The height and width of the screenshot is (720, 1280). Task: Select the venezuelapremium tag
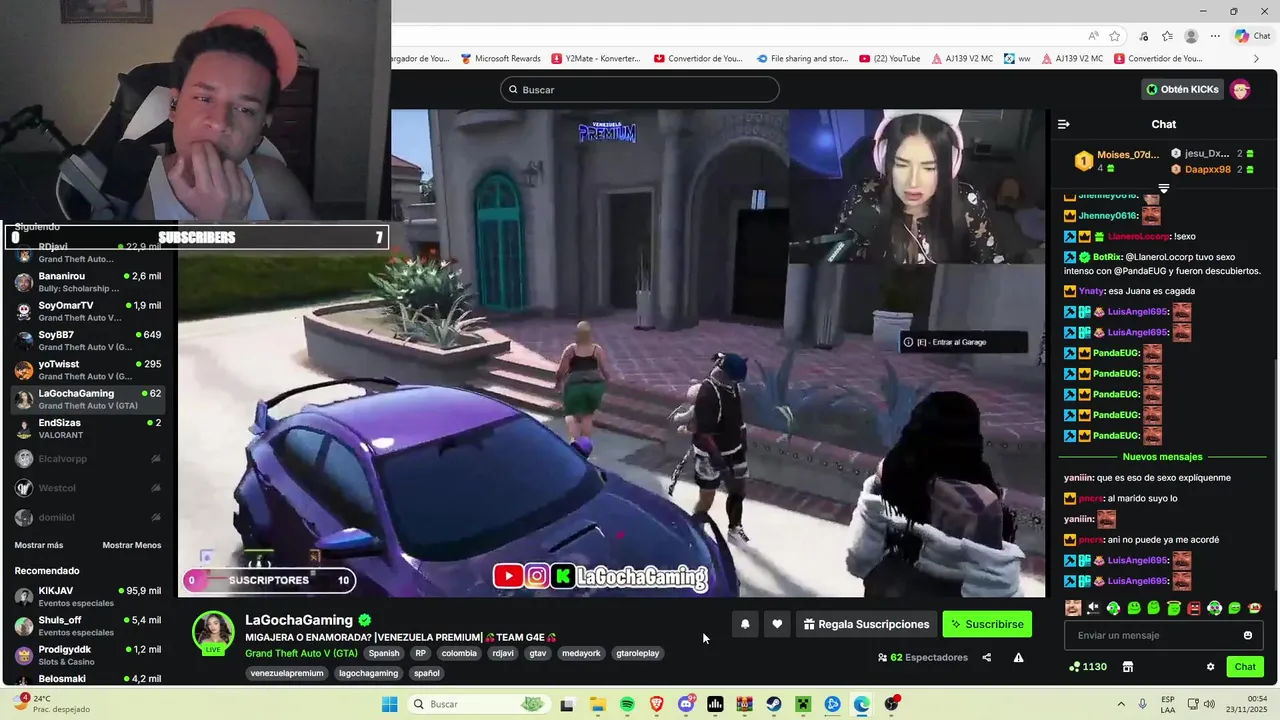pyautogui.click(x=287, y=673)
